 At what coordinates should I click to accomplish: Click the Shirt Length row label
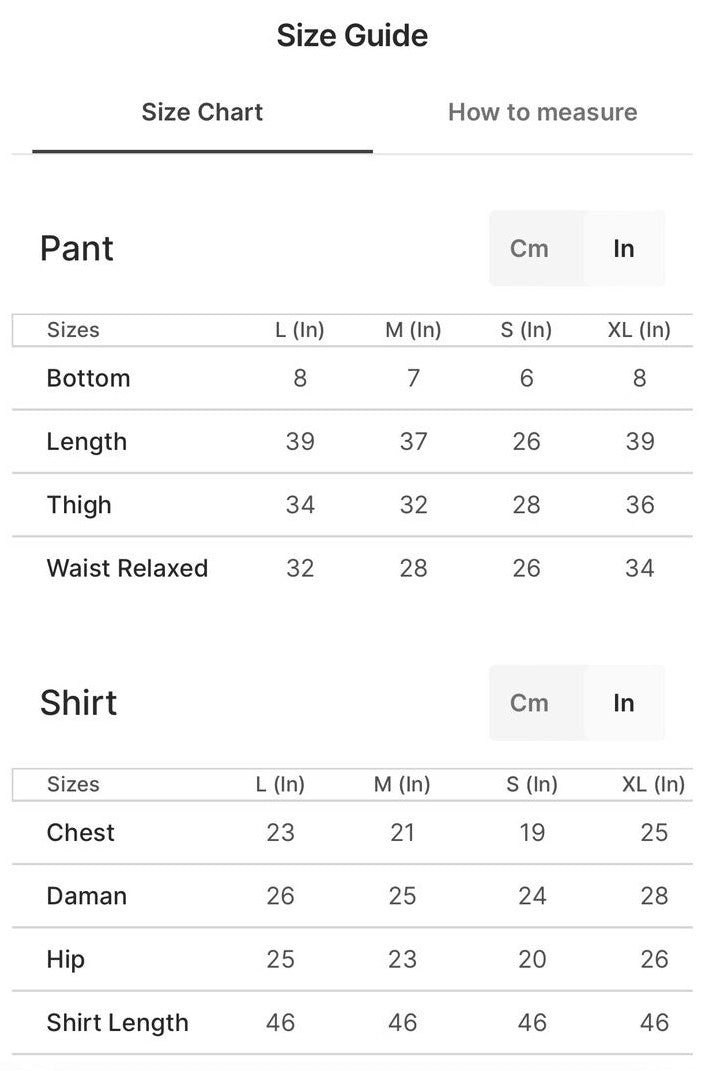click(117, 1022)
